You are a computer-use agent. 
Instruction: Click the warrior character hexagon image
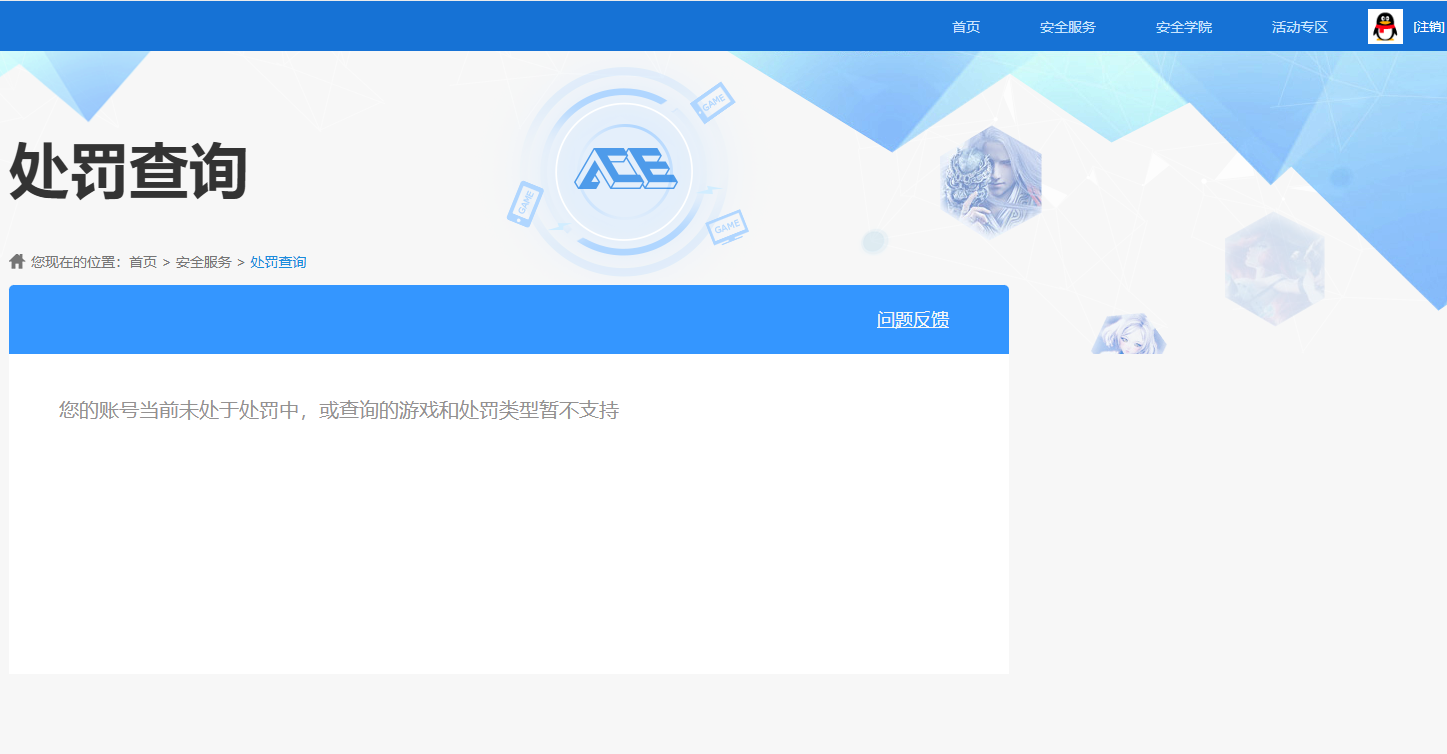click(990, 183)
